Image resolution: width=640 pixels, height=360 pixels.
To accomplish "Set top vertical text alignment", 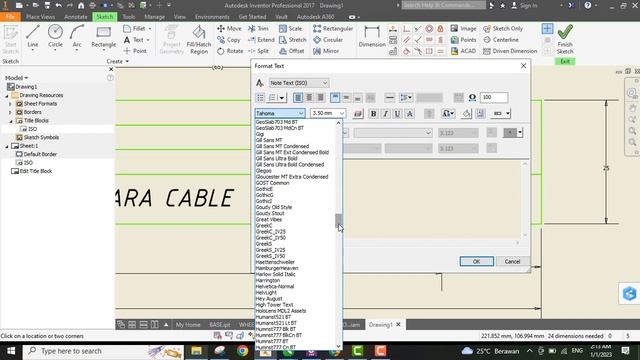I will [335, 98].
